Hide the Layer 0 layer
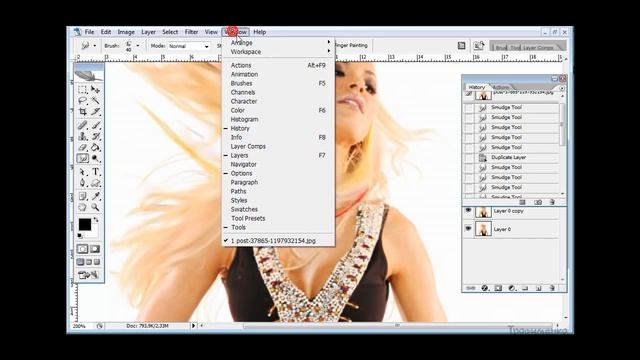Image resolution: width=640 pixels, height=360 pixels. 468,229
